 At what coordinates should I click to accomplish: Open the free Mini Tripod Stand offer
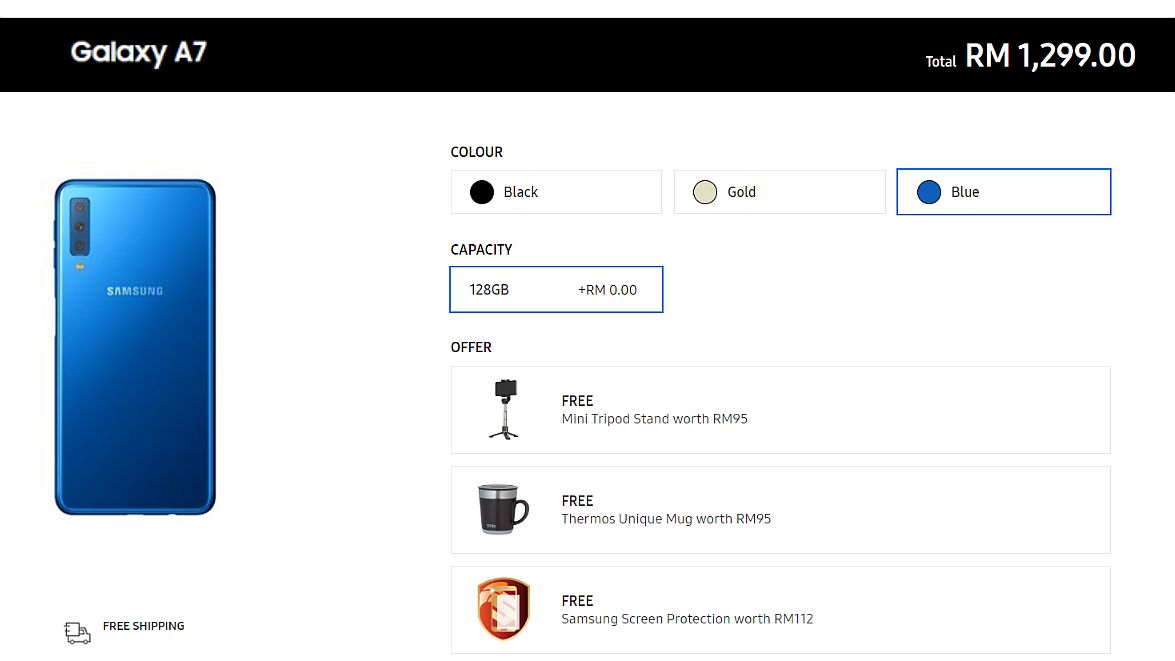click(x=780, y=410)
